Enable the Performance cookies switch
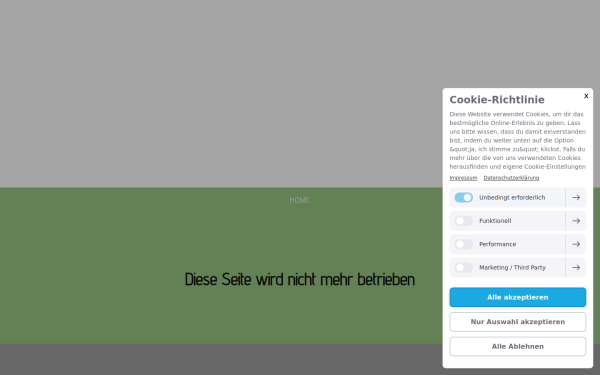The height and width of the screenshot is (375, 600). click(x=463, y=244)
